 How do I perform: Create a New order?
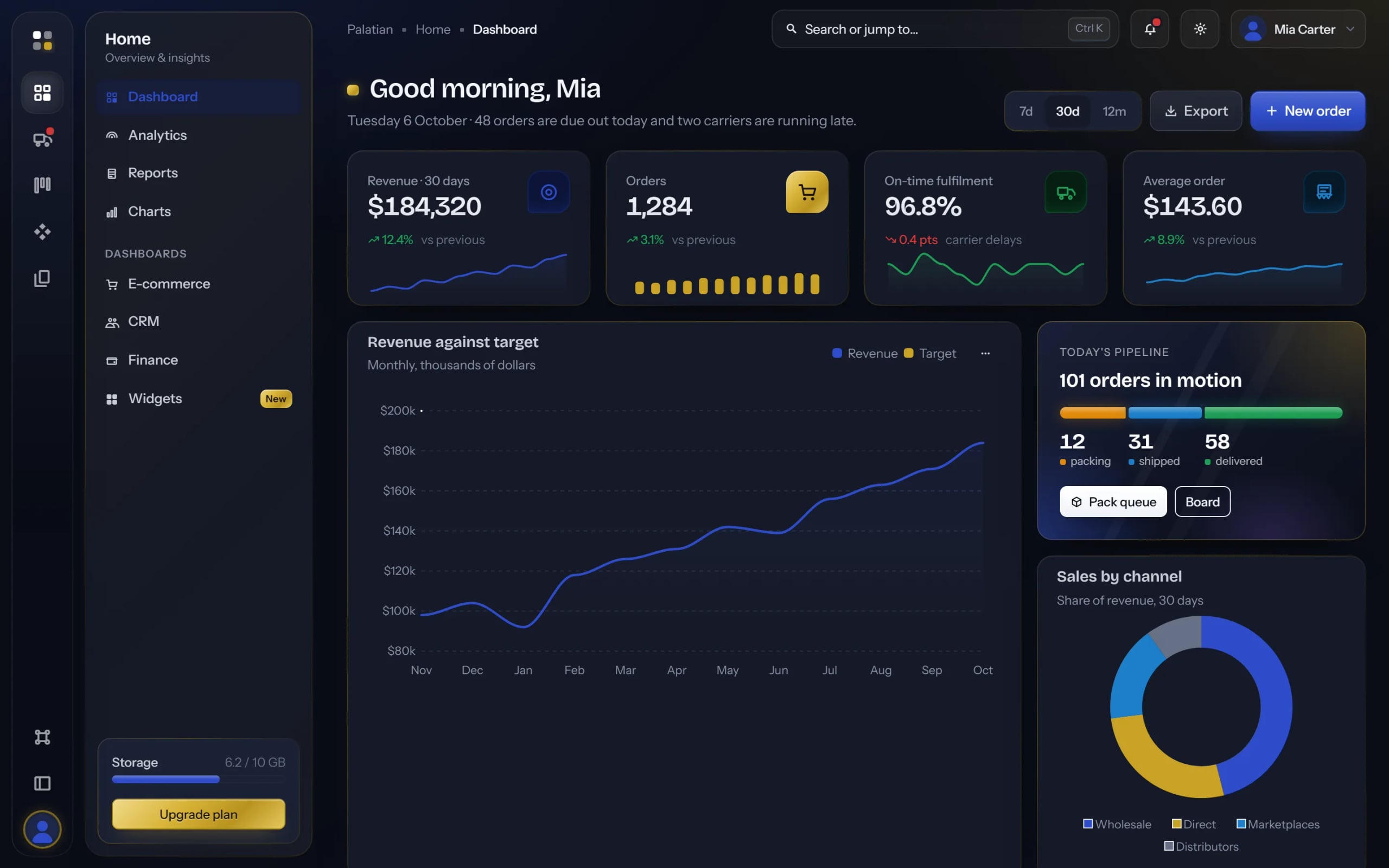click(1308, 111)
